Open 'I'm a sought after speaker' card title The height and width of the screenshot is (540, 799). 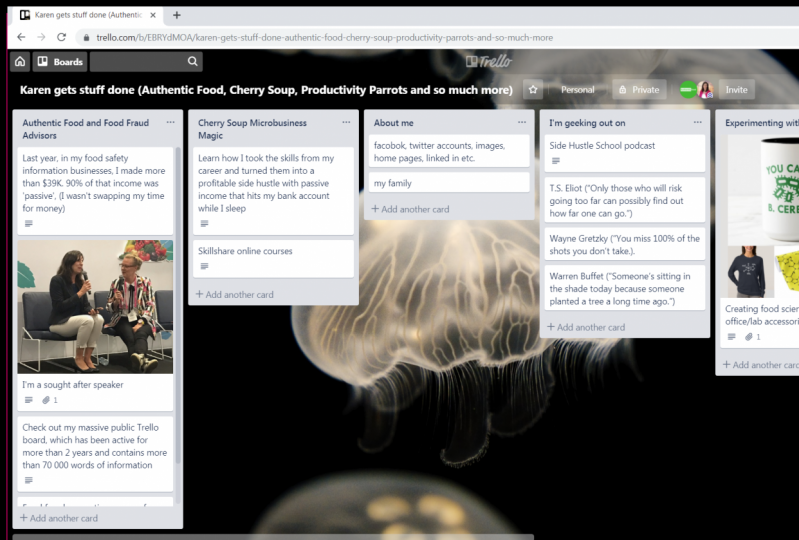coord(73,385)
